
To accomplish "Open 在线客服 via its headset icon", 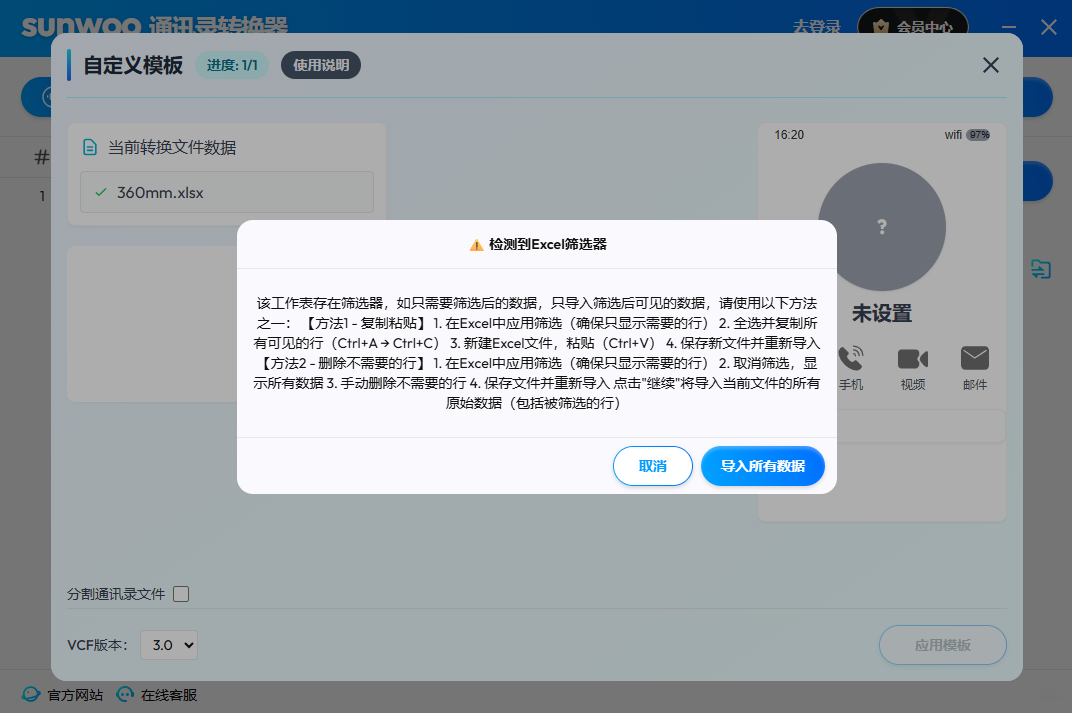I will pyautogui.click(x=125, y=695).
